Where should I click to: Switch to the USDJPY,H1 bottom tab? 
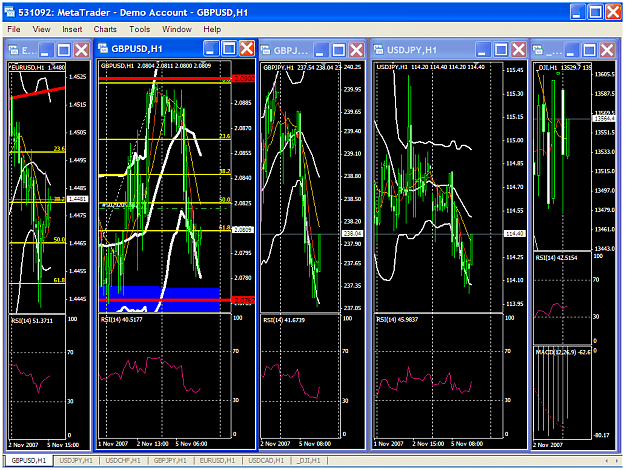pyautogui.click(x=76, y=460)
